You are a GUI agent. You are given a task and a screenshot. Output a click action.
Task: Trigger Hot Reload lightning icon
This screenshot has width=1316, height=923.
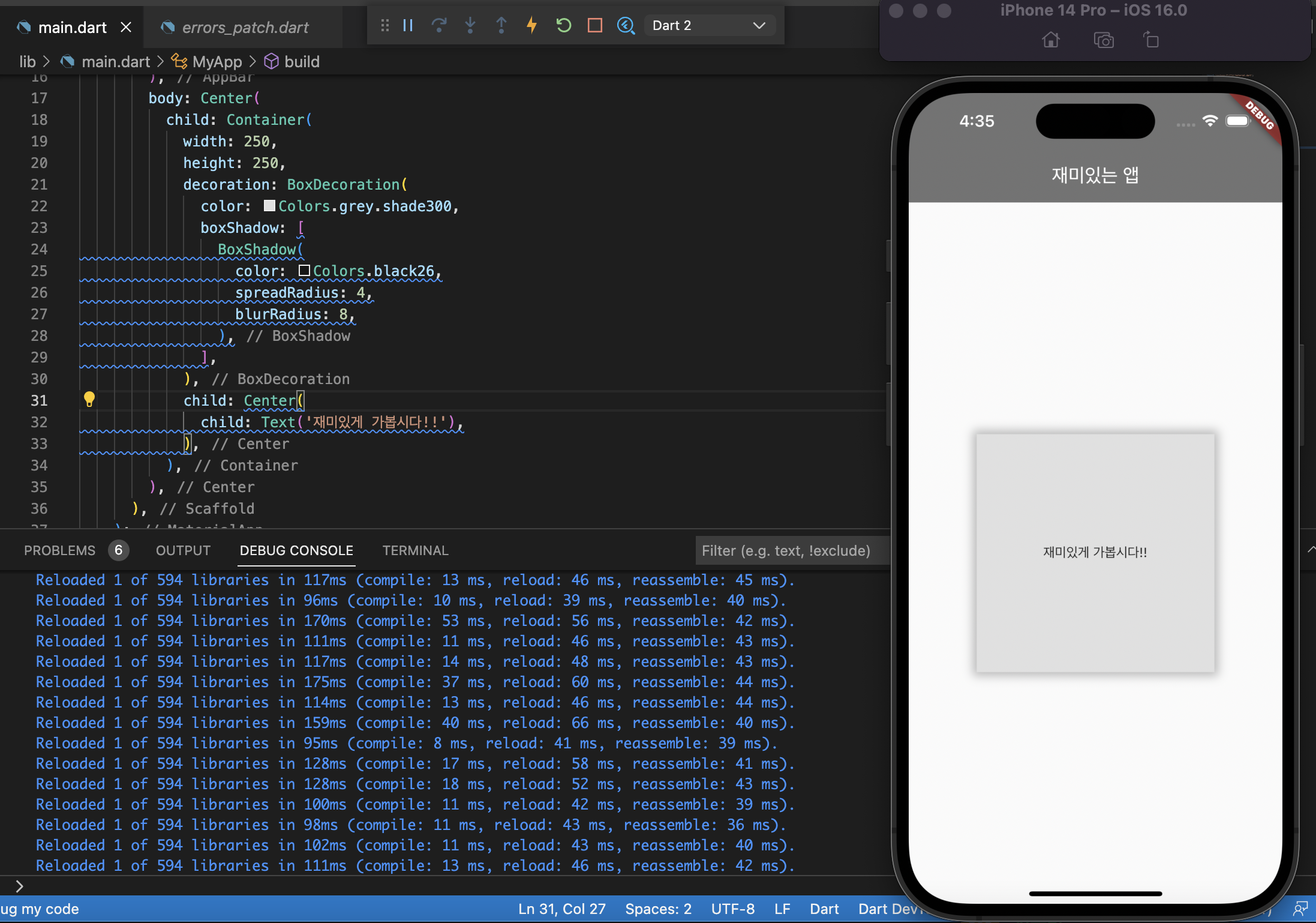point(531,25)
